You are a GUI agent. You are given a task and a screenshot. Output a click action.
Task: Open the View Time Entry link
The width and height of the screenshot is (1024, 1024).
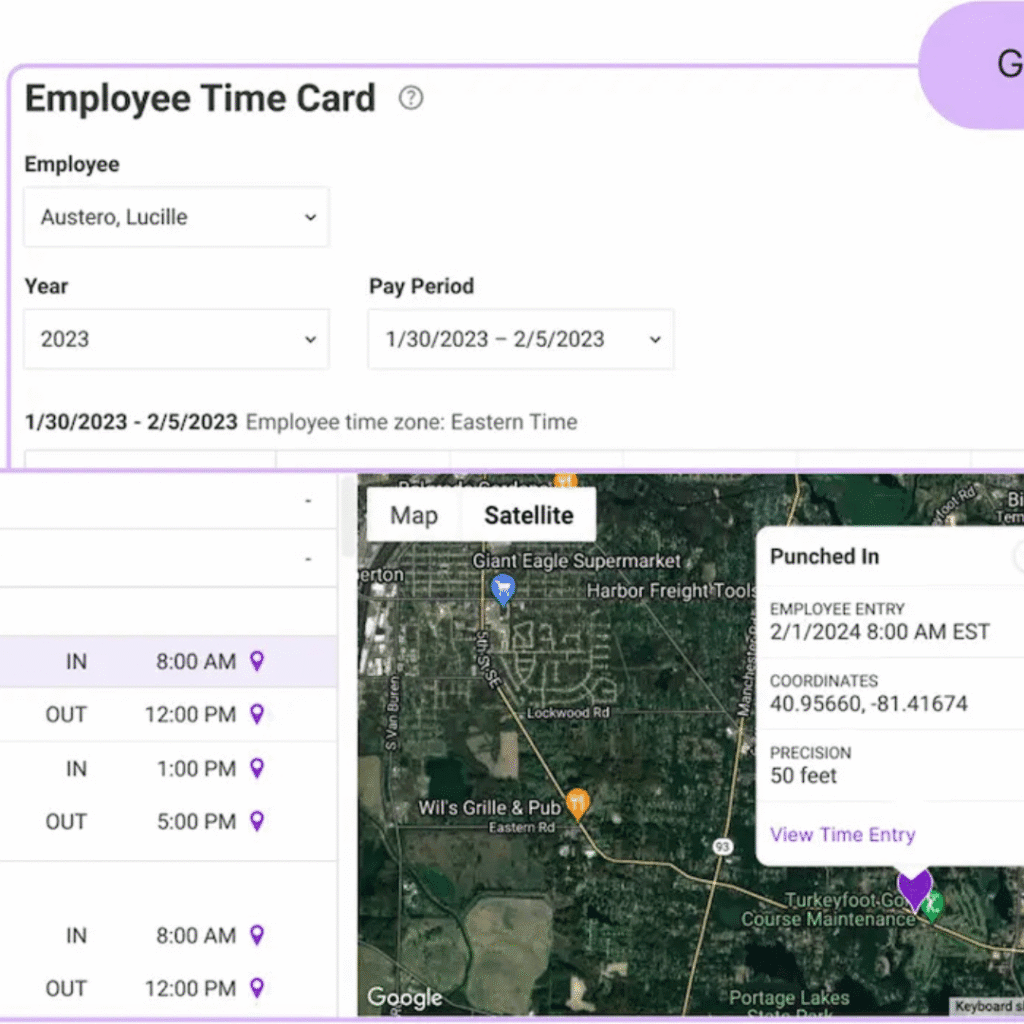842,835
